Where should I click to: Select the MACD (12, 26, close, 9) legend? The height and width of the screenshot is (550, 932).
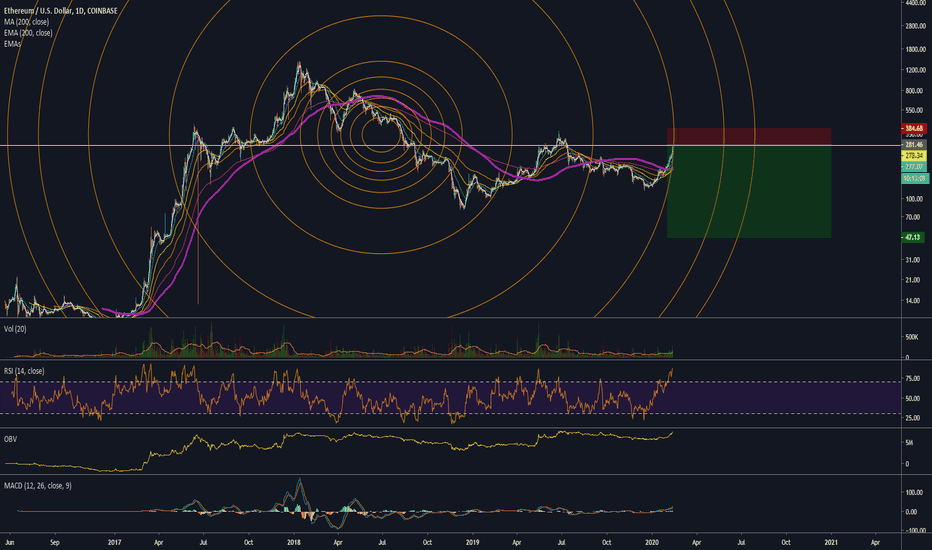(37, 486)
